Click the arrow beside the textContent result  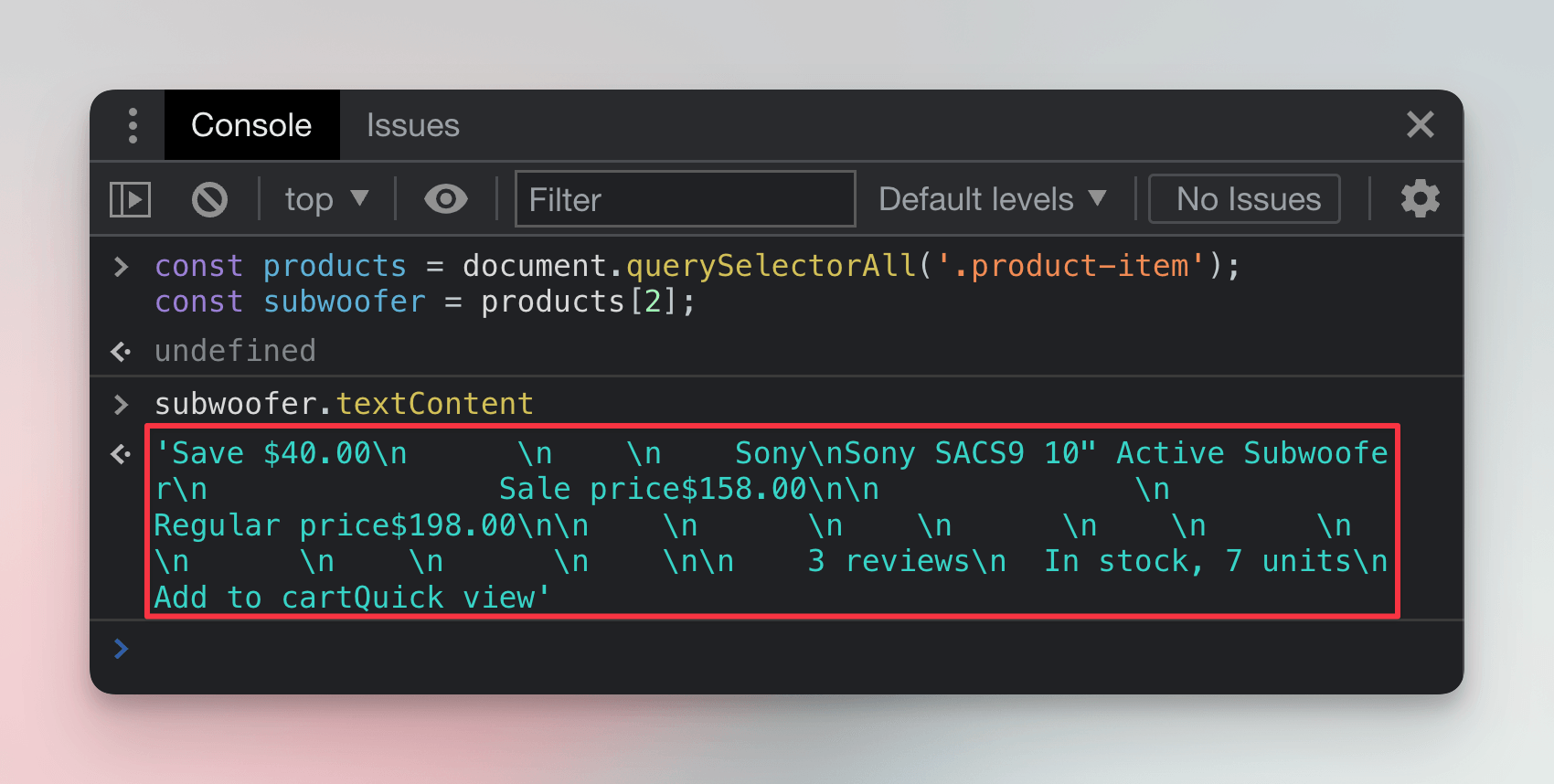pos(119,453)
